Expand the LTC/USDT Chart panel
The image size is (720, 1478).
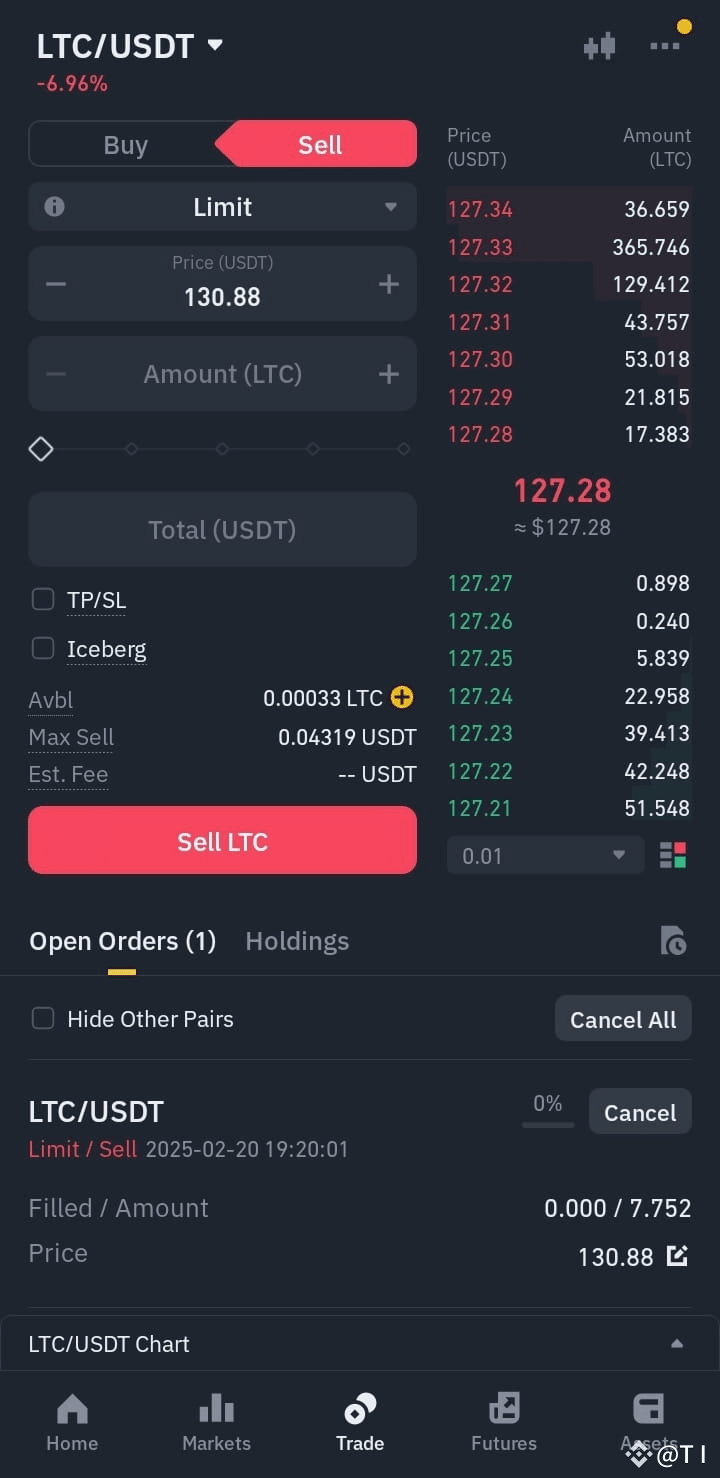tap(360, 1344)
